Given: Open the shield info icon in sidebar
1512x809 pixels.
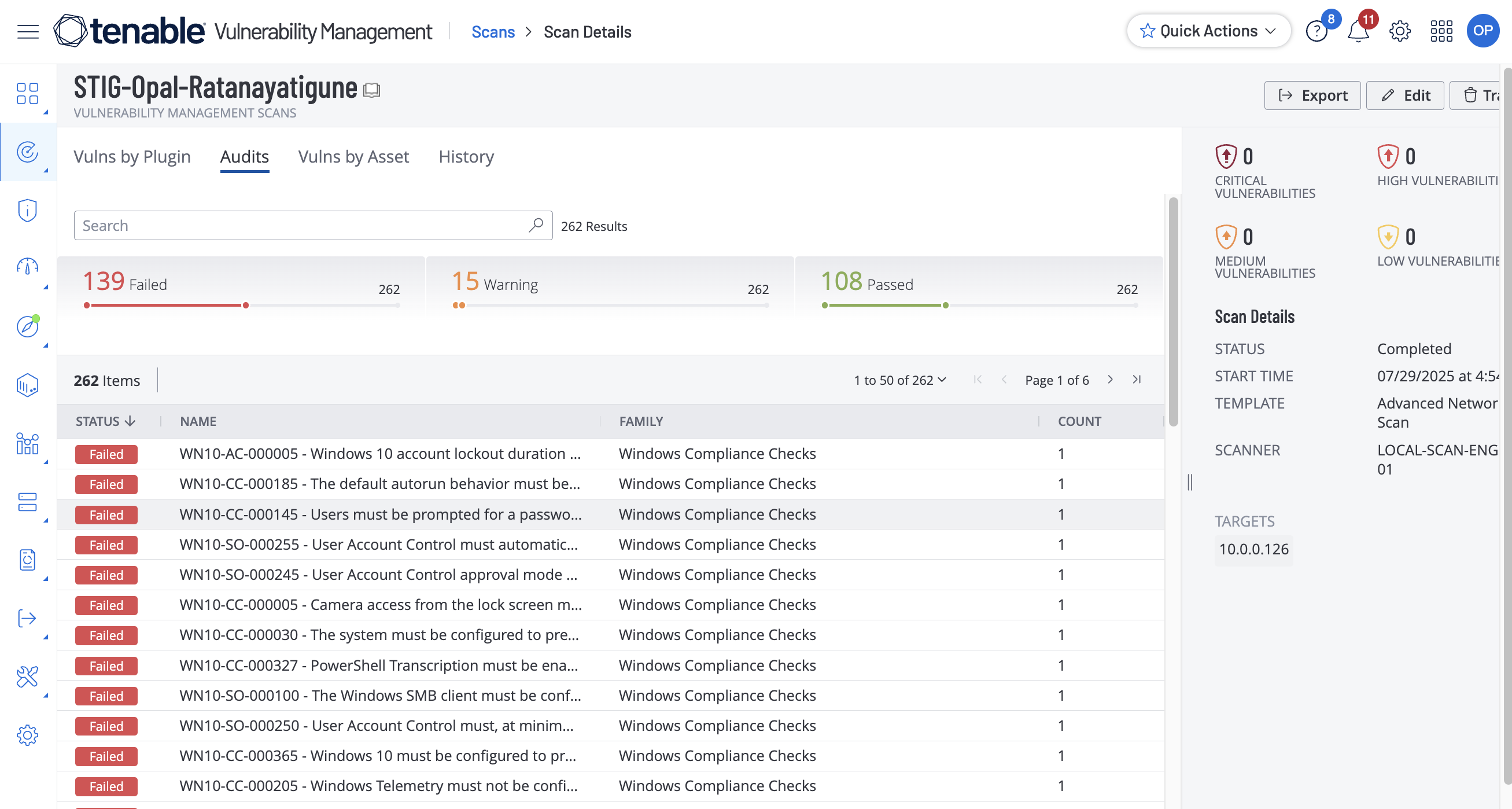Looking at the screenshot, I should (x=28, y=210).
